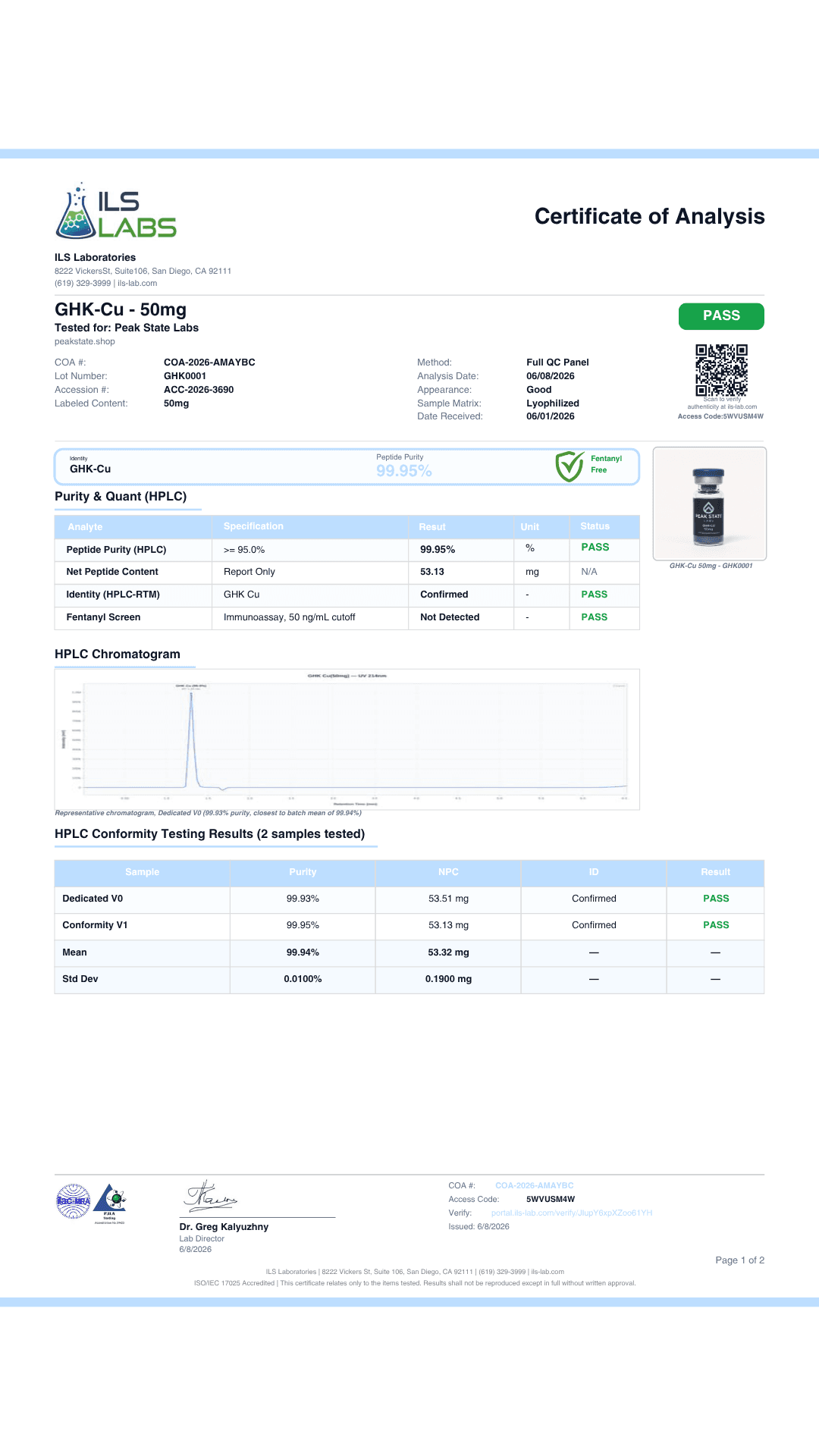
Task: Click the Sample column header
Action: pos(143,872)
